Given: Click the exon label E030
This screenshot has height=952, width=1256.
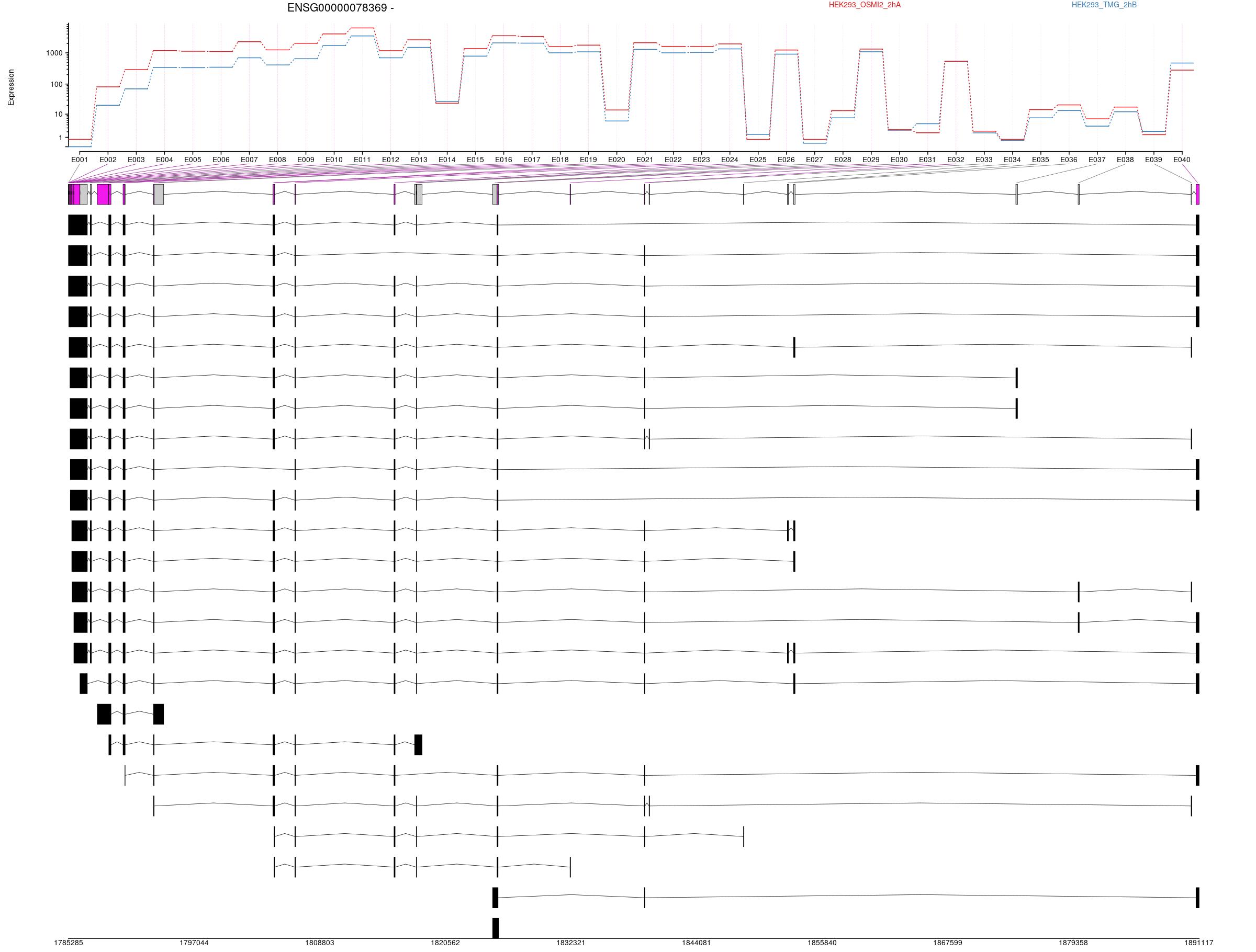Looking at the screenshot, I should pyautogui.click(x=900, y=160).
